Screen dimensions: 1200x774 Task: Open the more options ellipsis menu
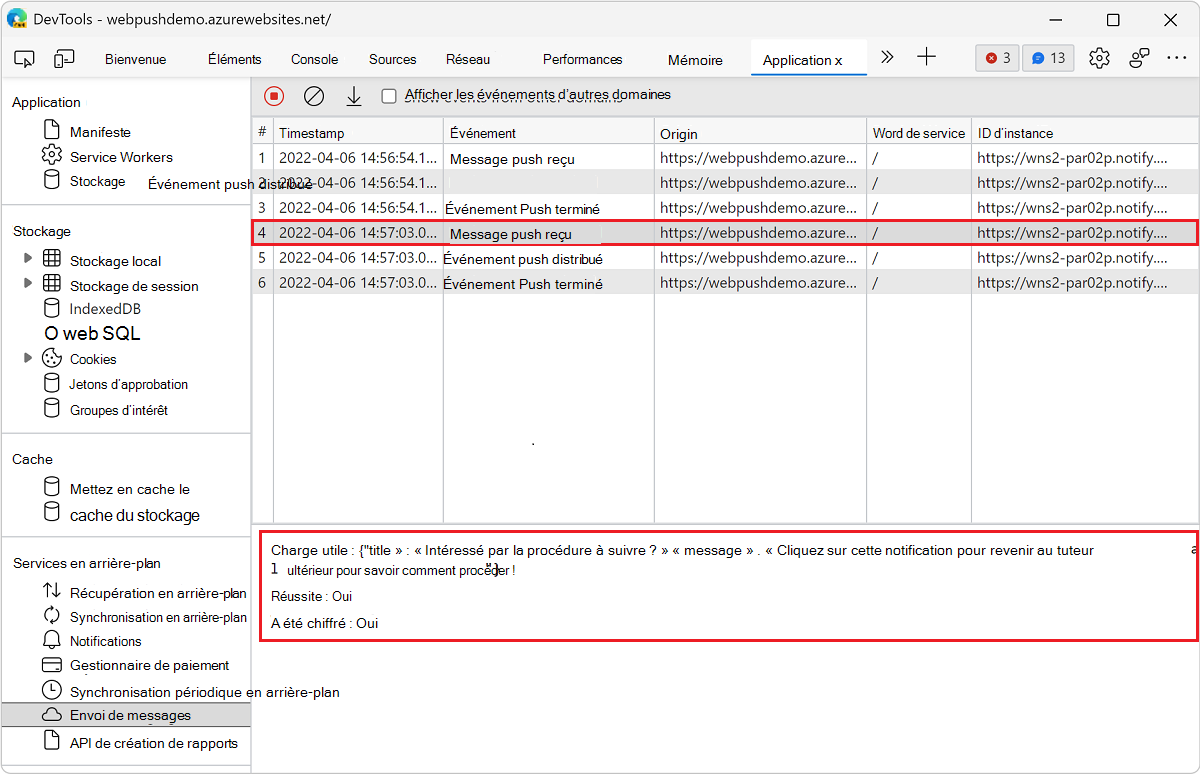1177,58
